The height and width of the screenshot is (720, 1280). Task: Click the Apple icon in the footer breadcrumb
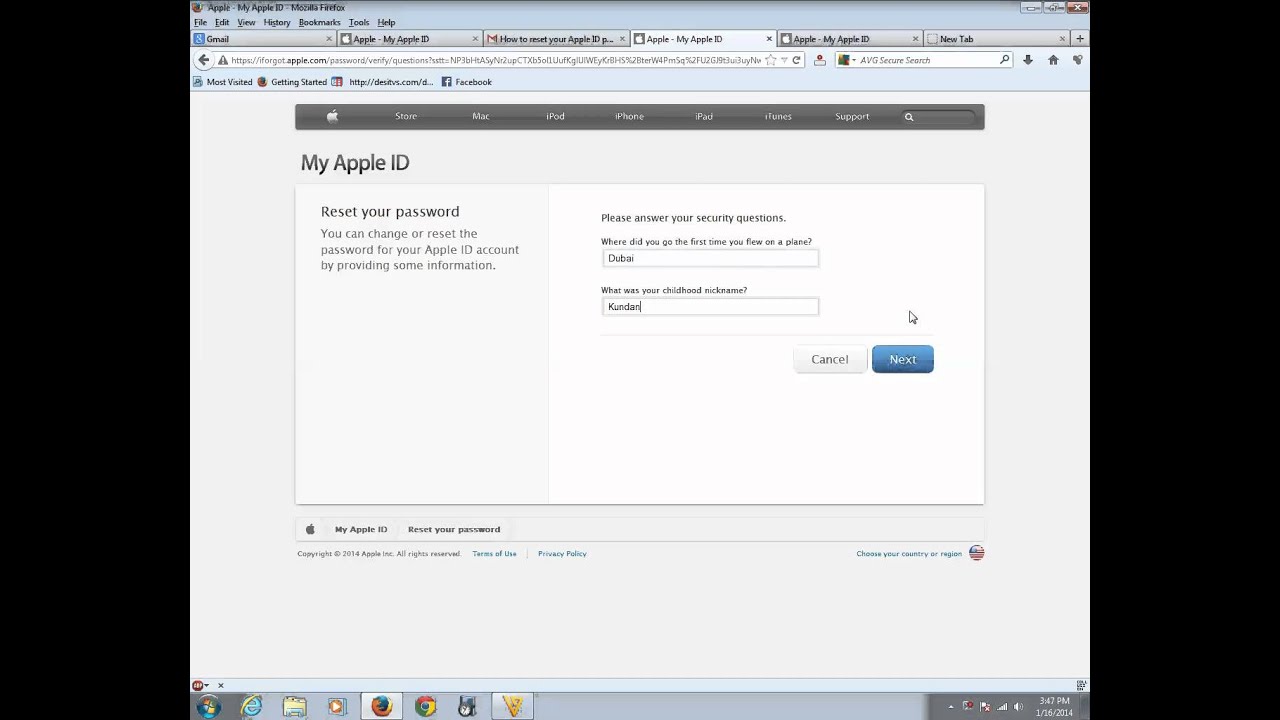pos(310,529)
